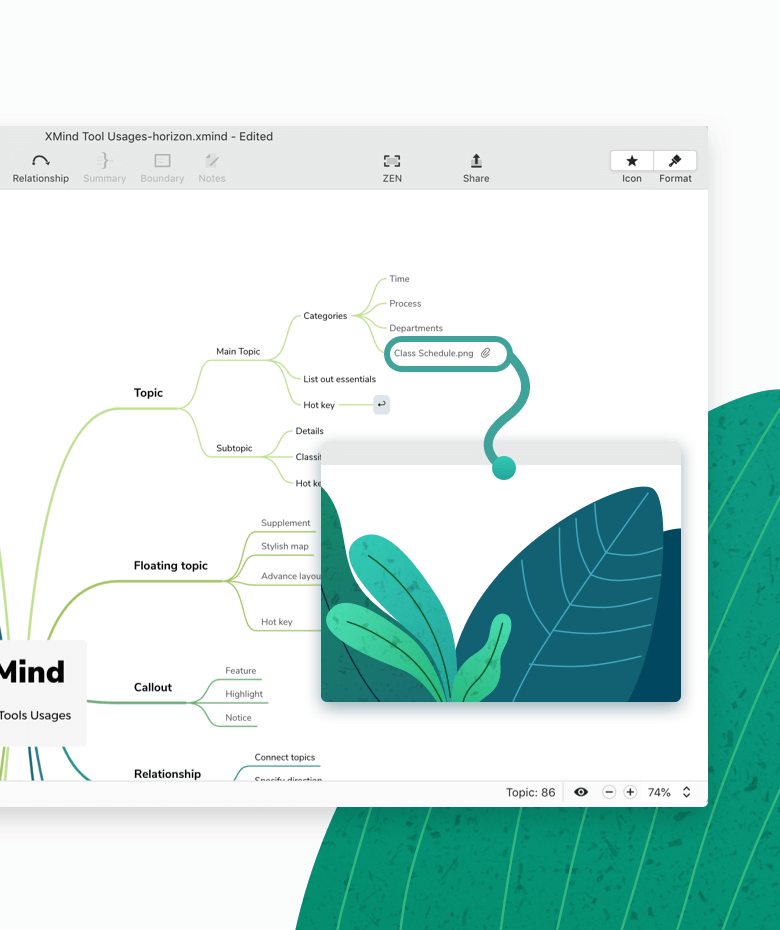Viewport: 780px width, 930px height.
Task: Select the Time subtopic
Action: pos(399,279)
